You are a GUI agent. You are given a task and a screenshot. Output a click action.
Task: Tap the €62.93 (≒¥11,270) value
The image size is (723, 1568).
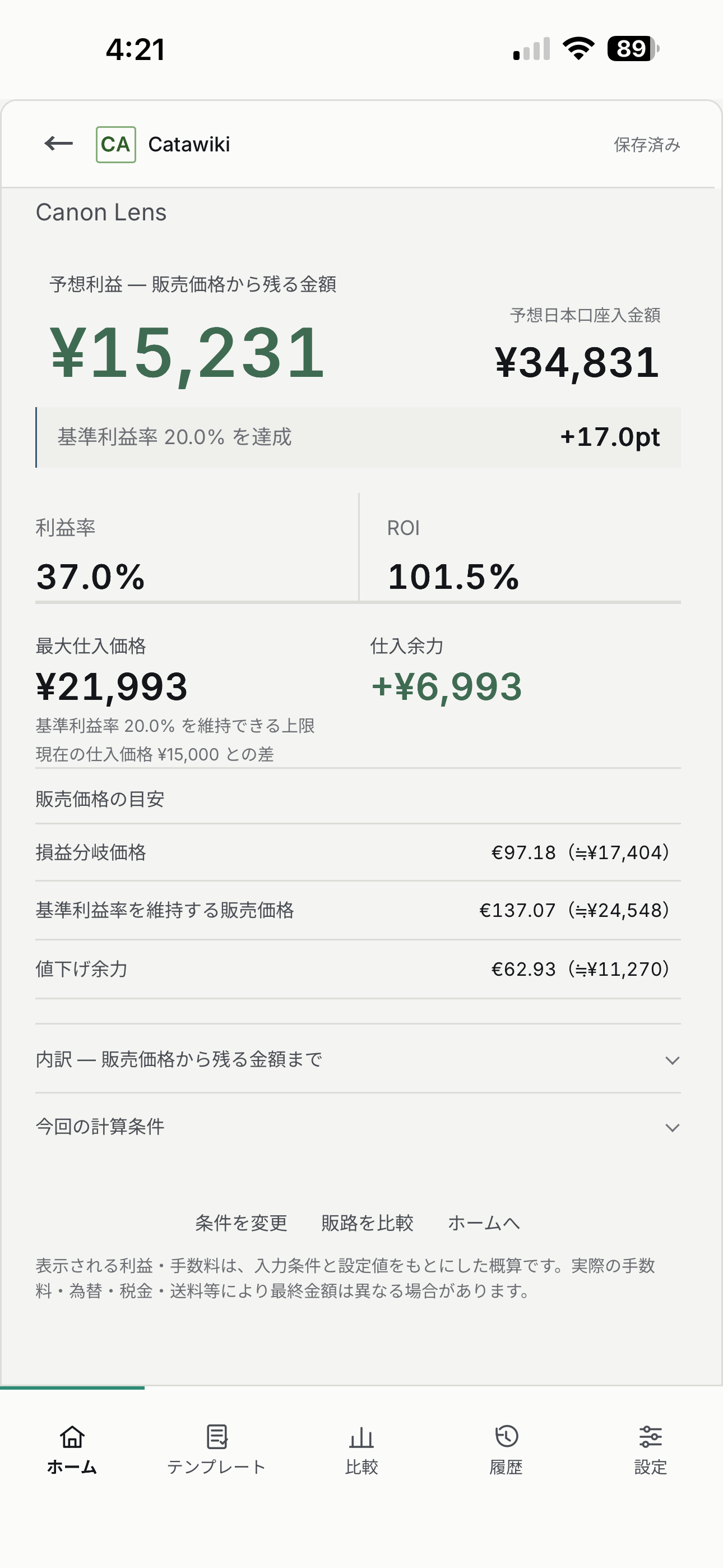click(581, 969)
